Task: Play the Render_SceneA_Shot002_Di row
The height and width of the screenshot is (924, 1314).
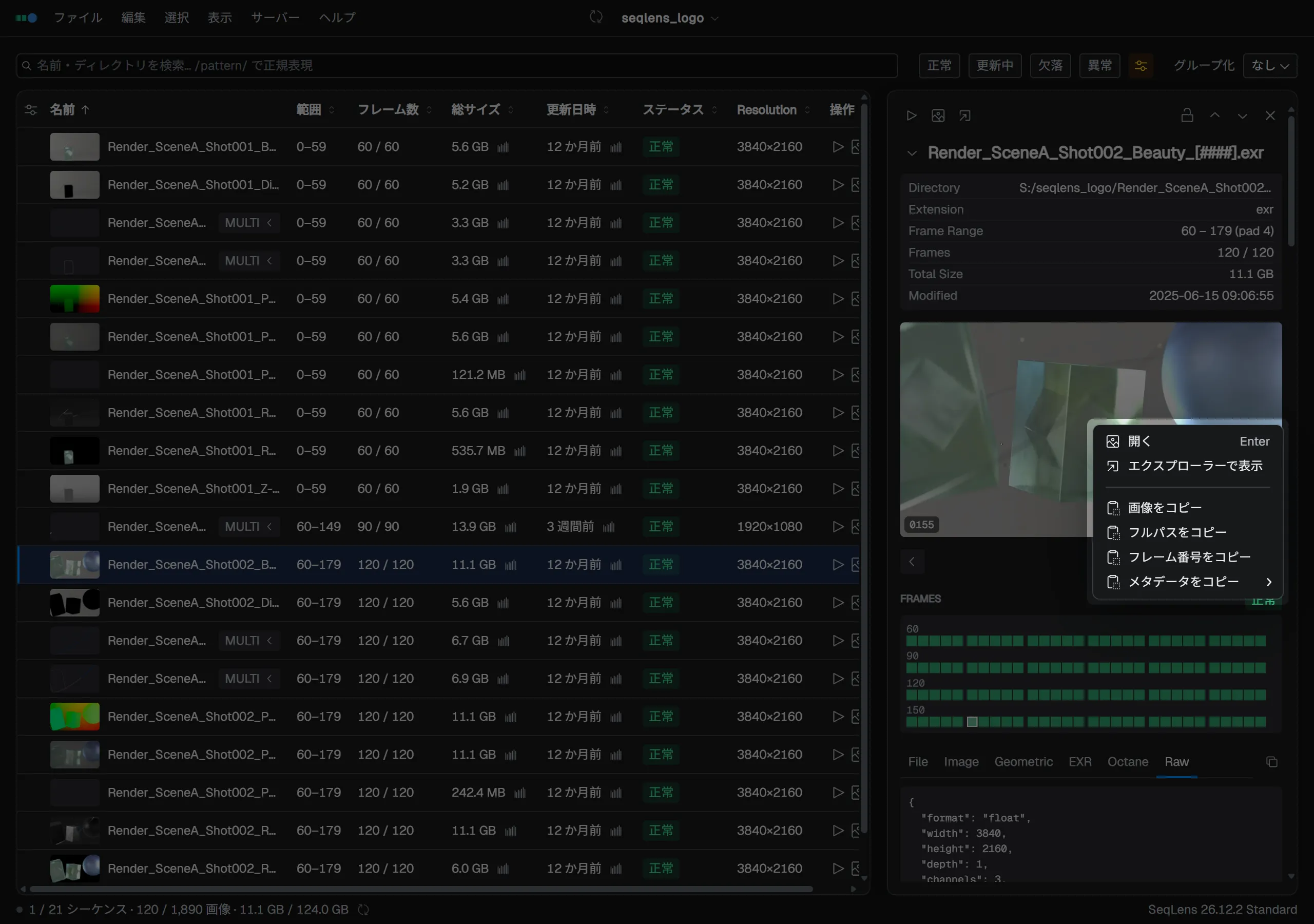Action: coord(838,602)
